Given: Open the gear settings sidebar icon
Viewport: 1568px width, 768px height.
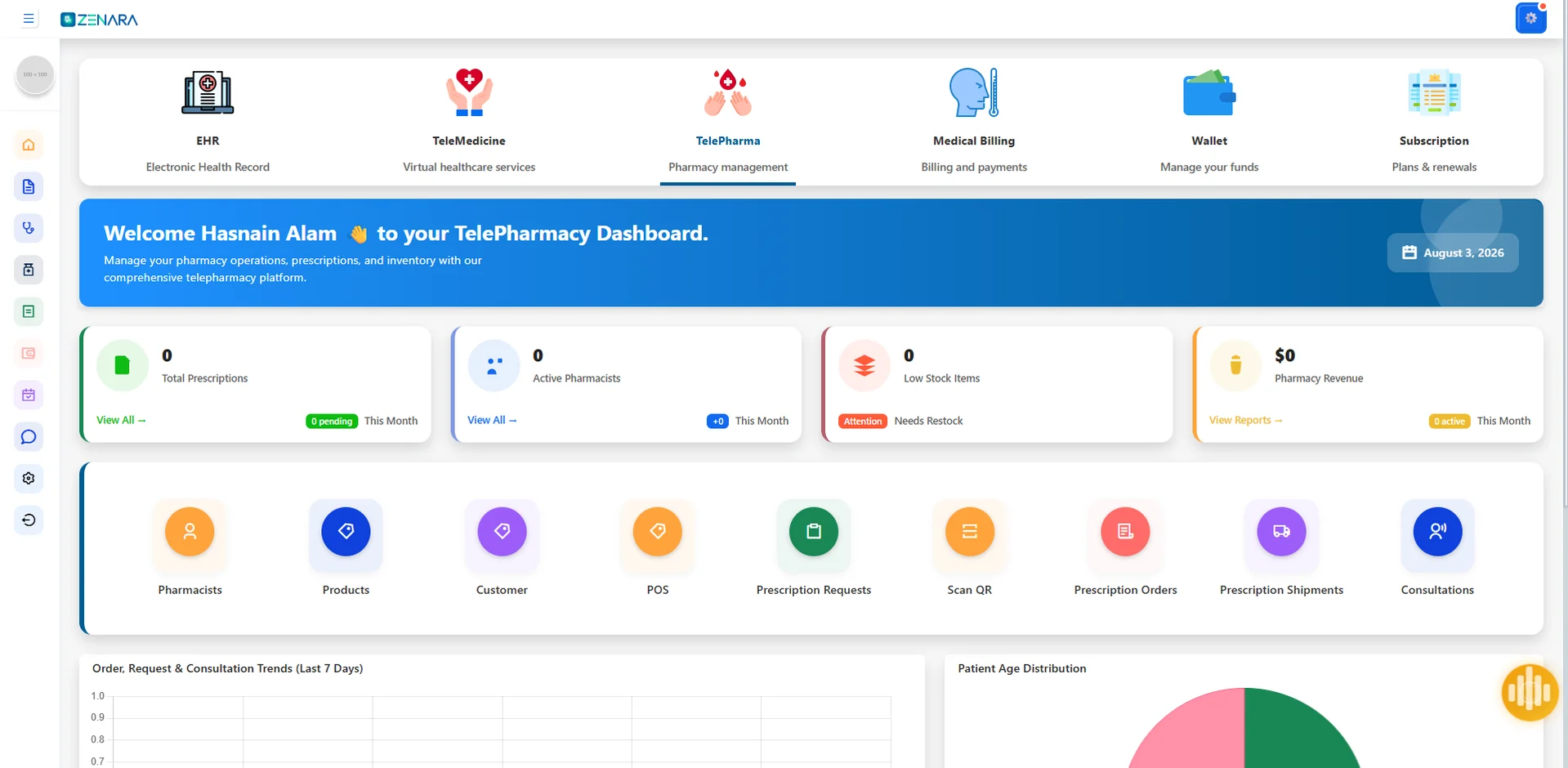Looking at the screenshot, I should tap(29, 478).
